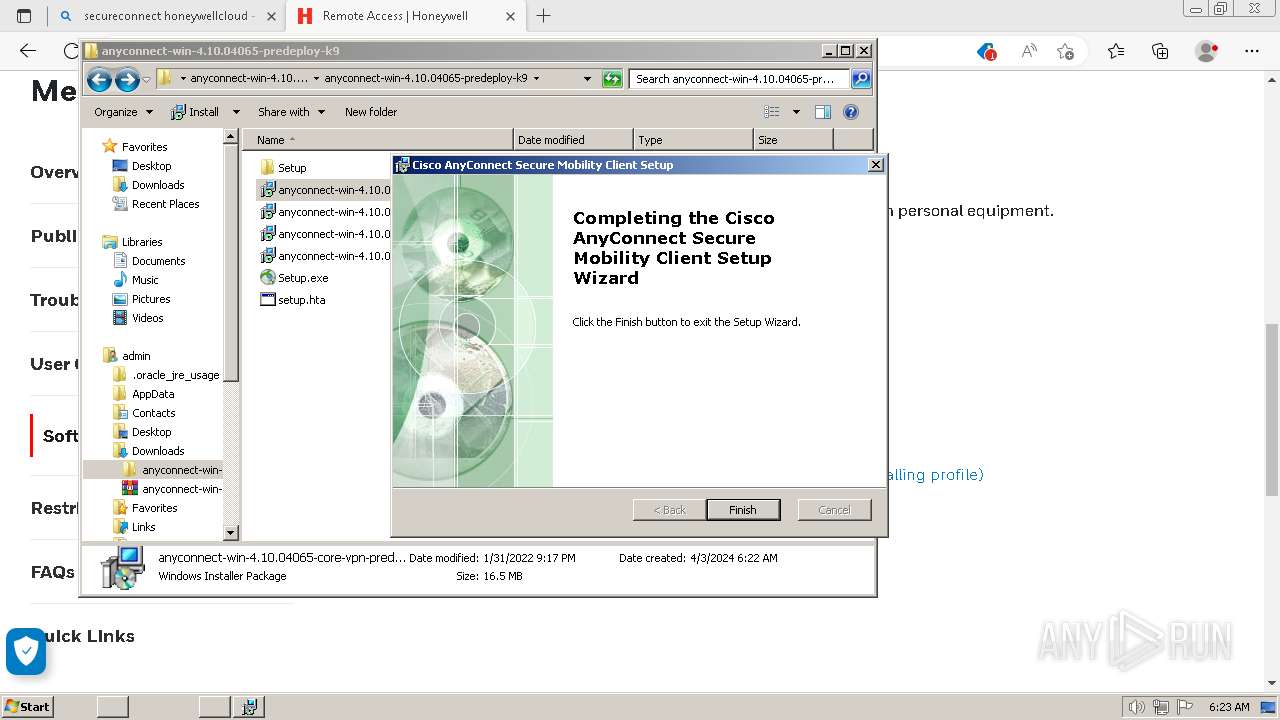Open Explorer help question-mark icon

coord(851,112)
